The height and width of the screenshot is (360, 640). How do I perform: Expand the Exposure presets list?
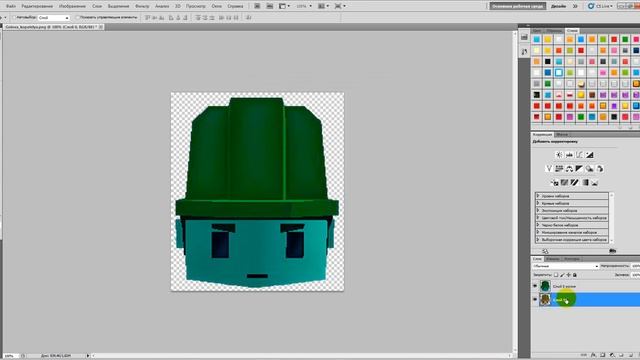click(538, 210)
